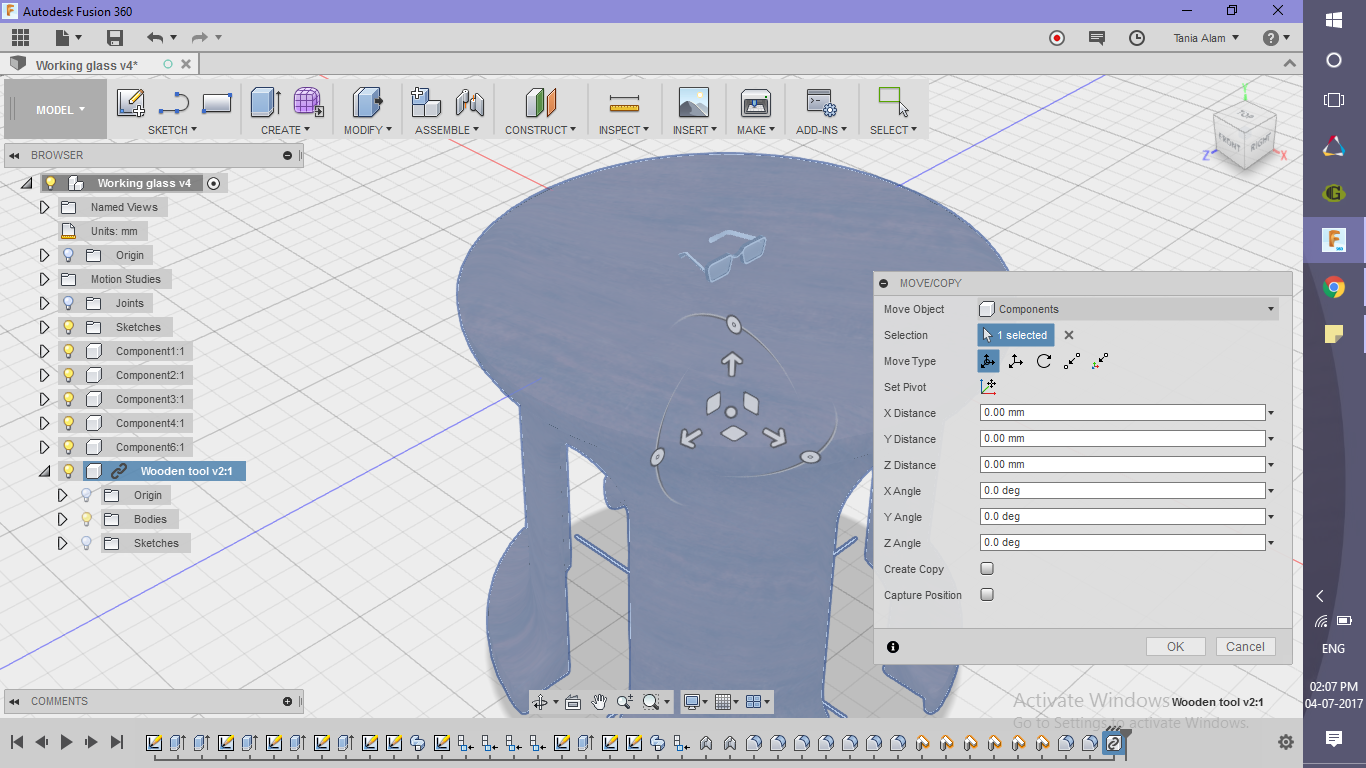Open the Help question mark menu
Viewport: 1366px width, 768px height.
coord(1276,38)
